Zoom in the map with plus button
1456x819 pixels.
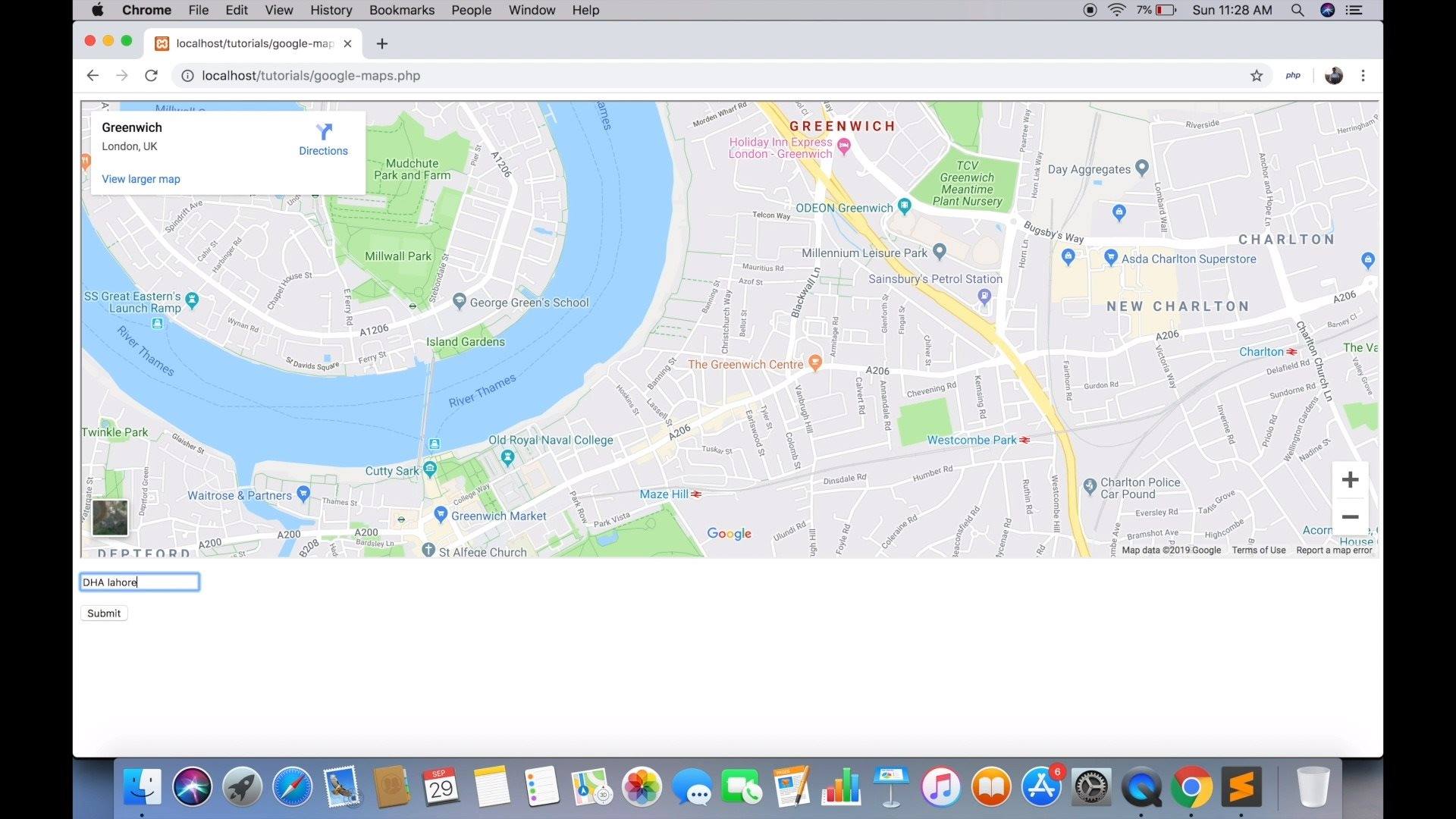1350,480
